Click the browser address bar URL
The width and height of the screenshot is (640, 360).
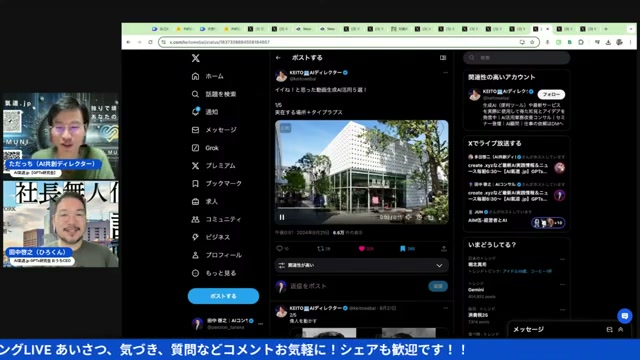coord(220,42)
